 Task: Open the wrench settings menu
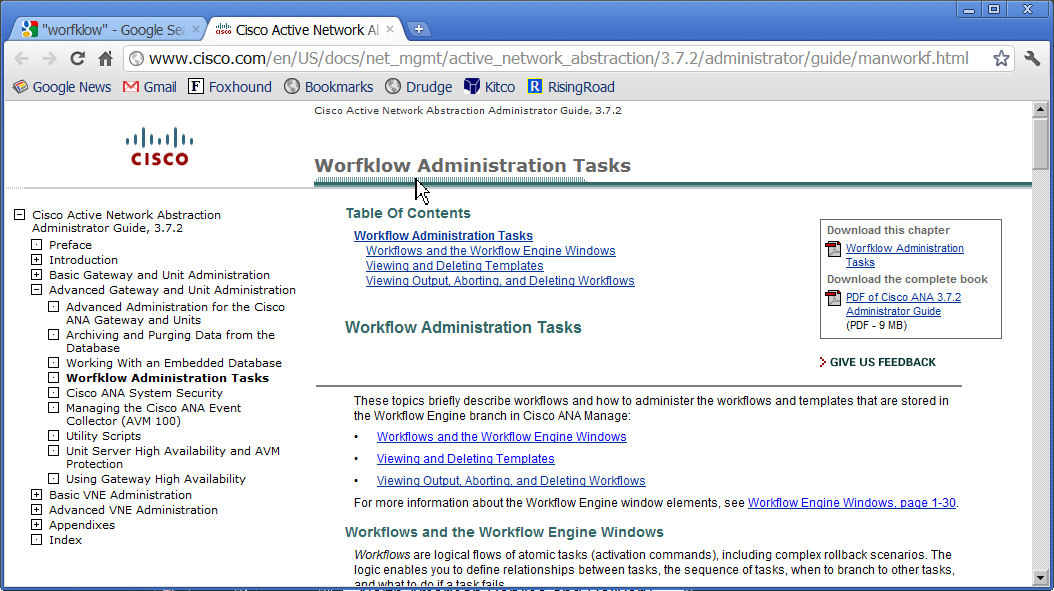[x=1032, y=58]
